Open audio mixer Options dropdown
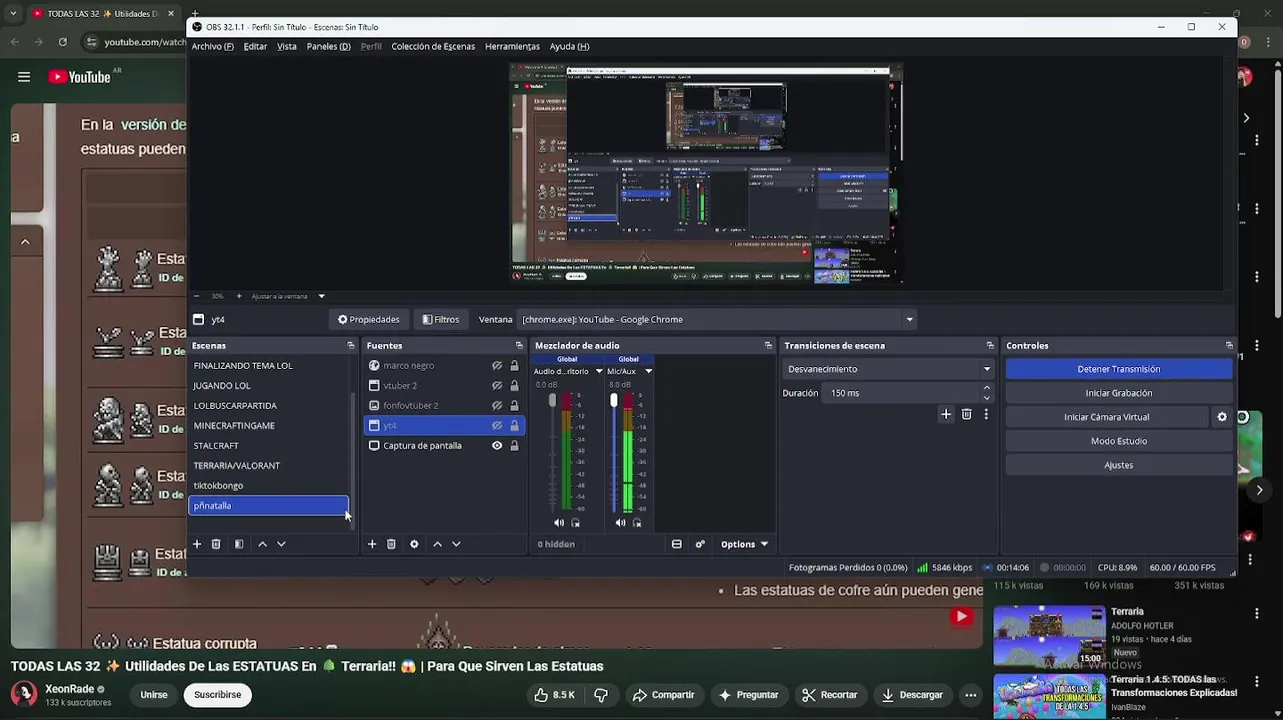Image resolution: width=1283 pixels, height=720 pixels. click(x=744, y=544)
